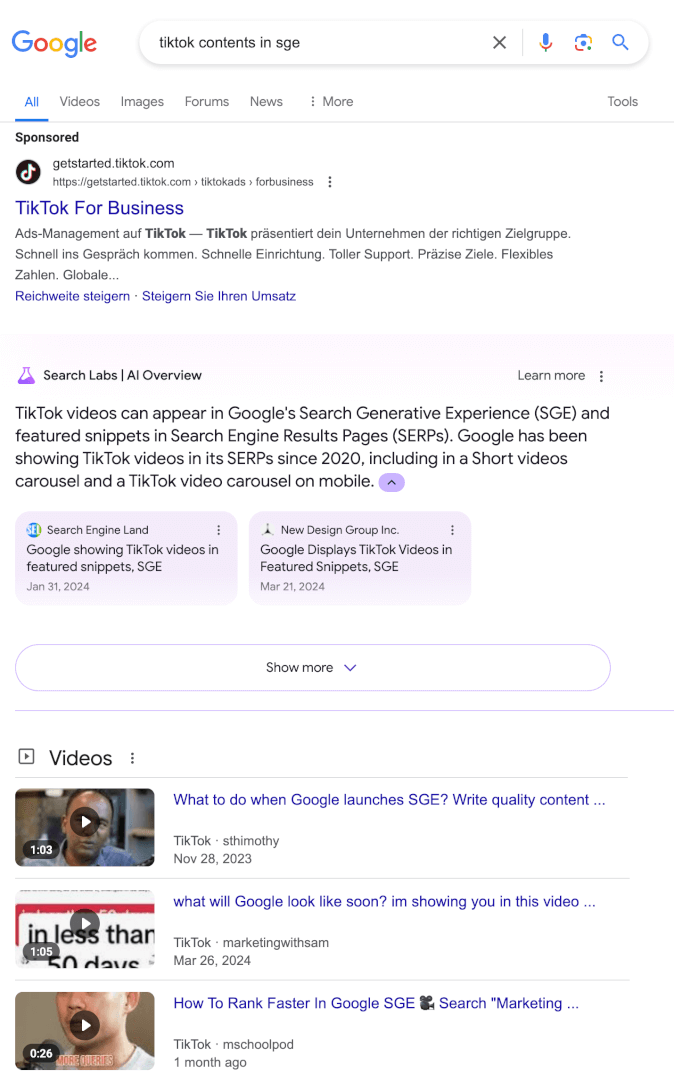Open the News tab
The height and width of the screenshot is (1080, 674).
(x=266, y=101)
